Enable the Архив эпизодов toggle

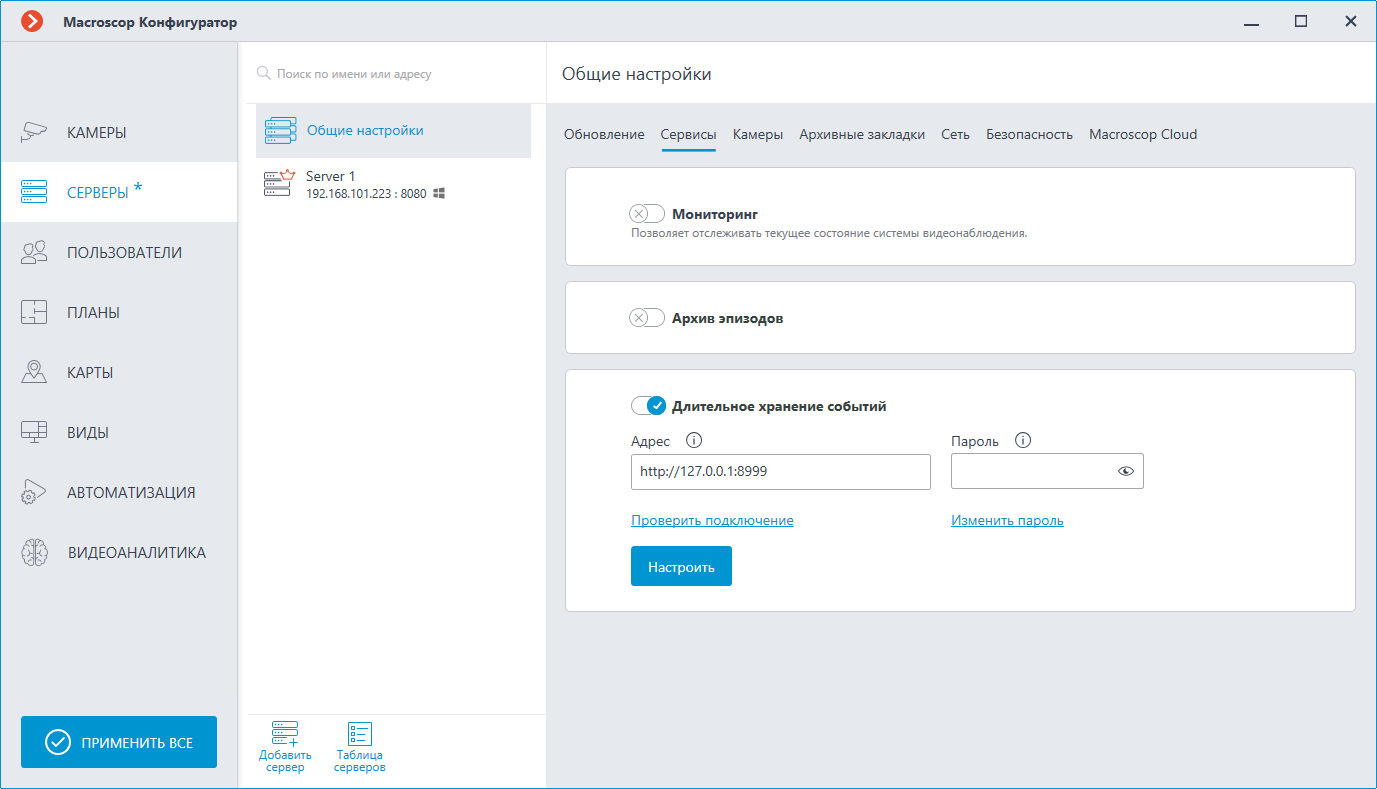pyautogui.click(x=647, y=317)
